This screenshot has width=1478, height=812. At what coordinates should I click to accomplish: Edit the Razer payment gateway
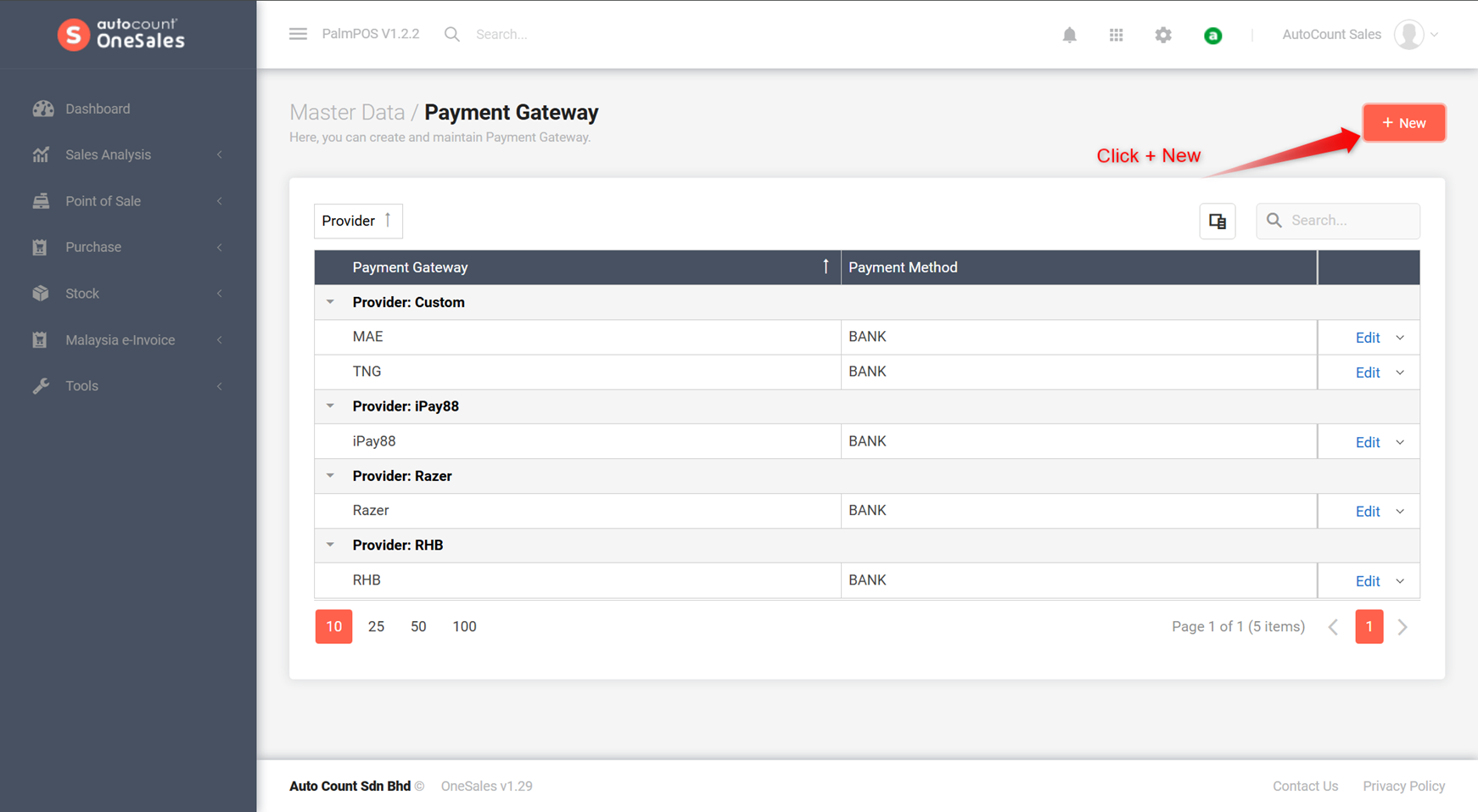point(1368,512)
